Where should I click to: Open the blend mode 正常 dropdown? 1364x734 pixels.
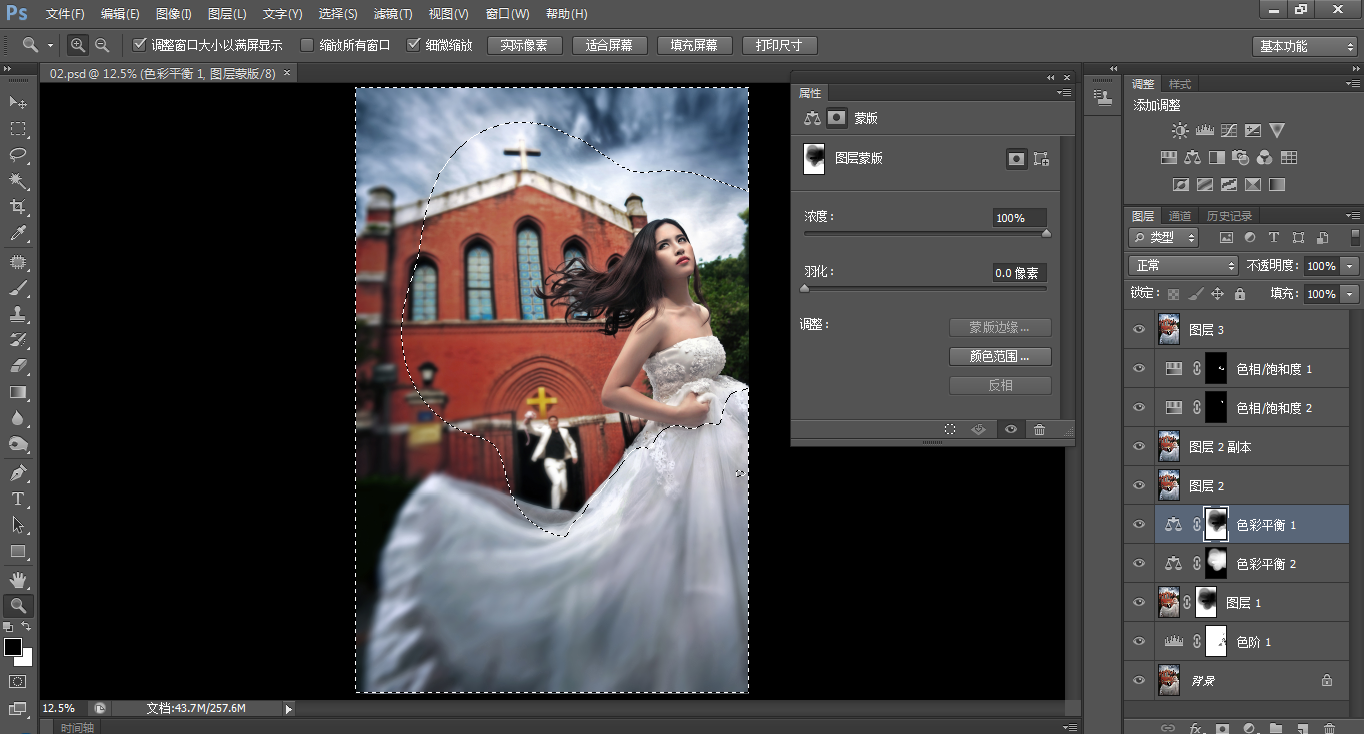(x=1183, y=266)
